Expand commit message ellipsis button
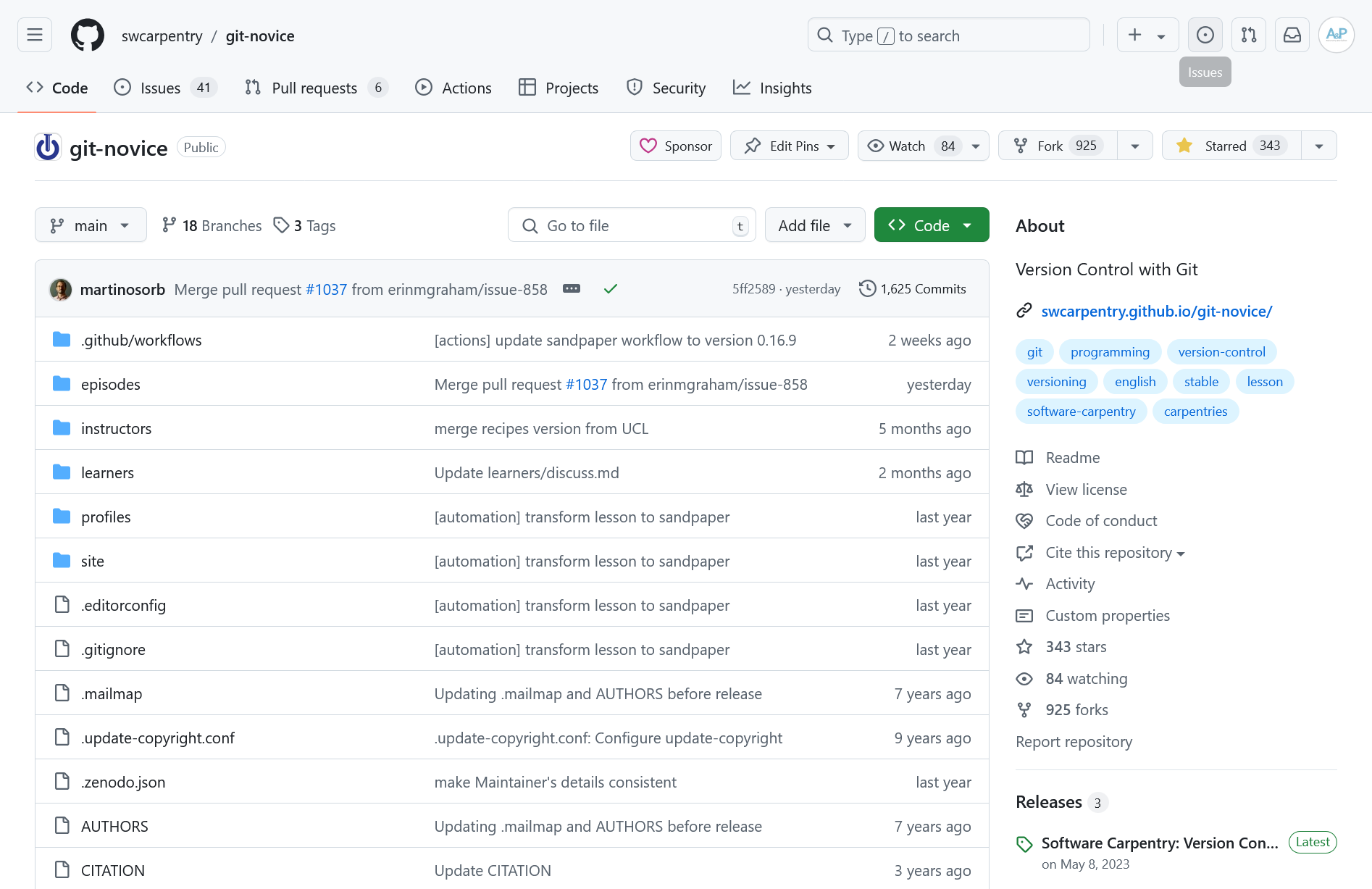 click(x=572, y=288)
